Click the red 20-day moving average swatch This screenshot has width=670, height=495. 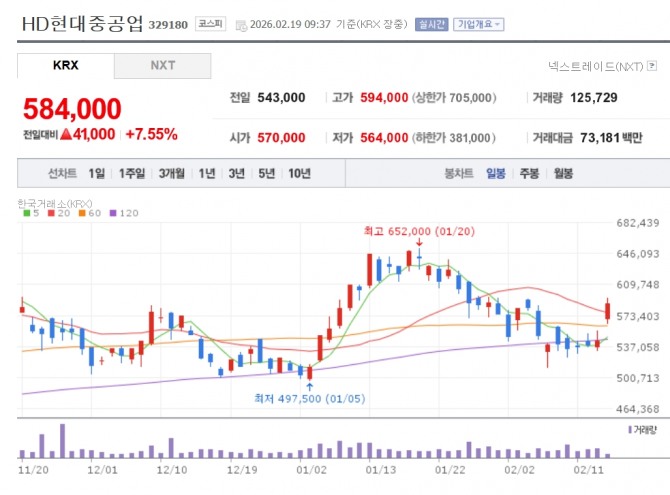pyautogui.click(x=51, y=213)
